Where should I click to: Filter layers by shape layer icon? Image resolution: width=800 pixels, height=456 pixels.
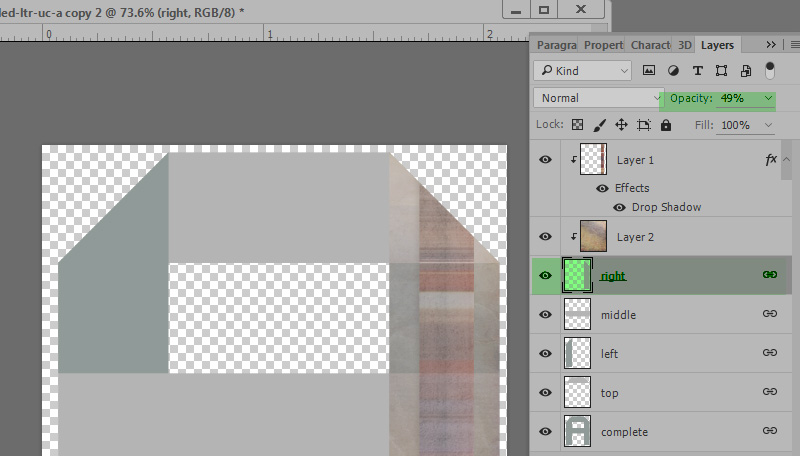point(721,71)
